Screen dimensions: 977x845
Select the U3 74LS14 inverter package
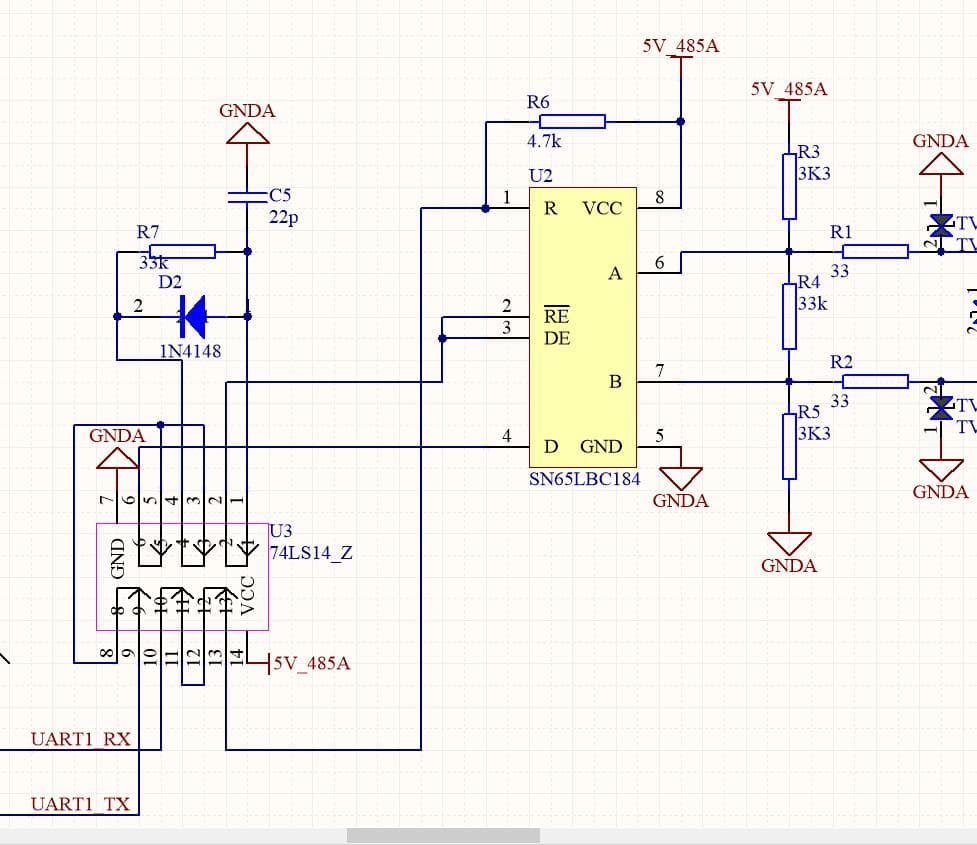click(183, 576)
